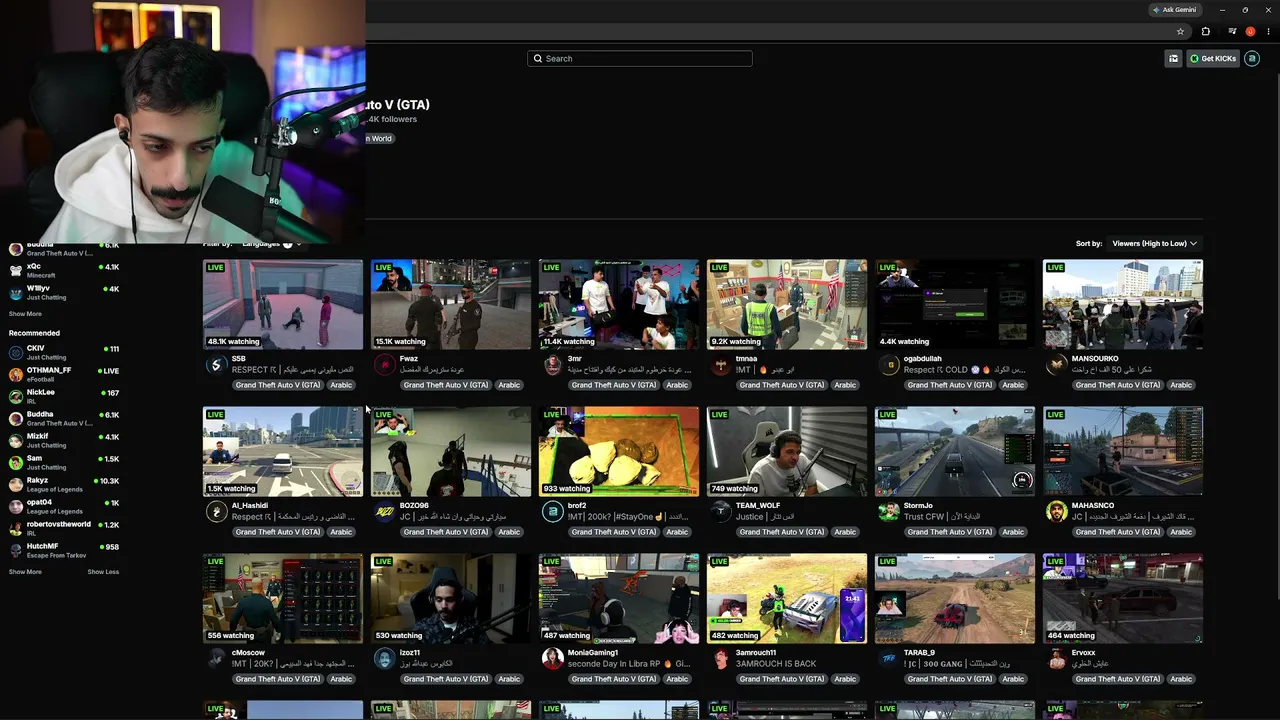Click the Get KICKs button
Viewport: 1280px width, 720px height.
1213,59
